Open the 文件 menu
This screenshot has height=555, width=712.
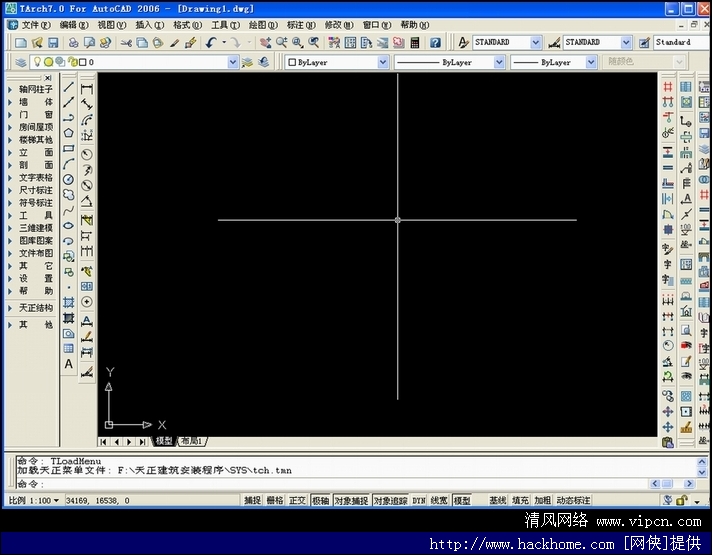pyautogui.click(x=36, y=25)
